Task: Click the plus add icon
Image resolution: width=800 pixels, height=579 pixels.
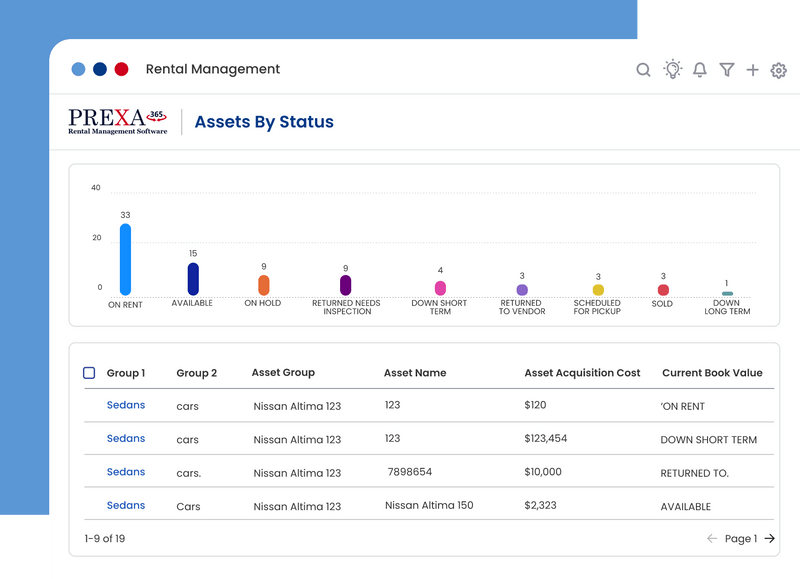Action: point(753,70)
